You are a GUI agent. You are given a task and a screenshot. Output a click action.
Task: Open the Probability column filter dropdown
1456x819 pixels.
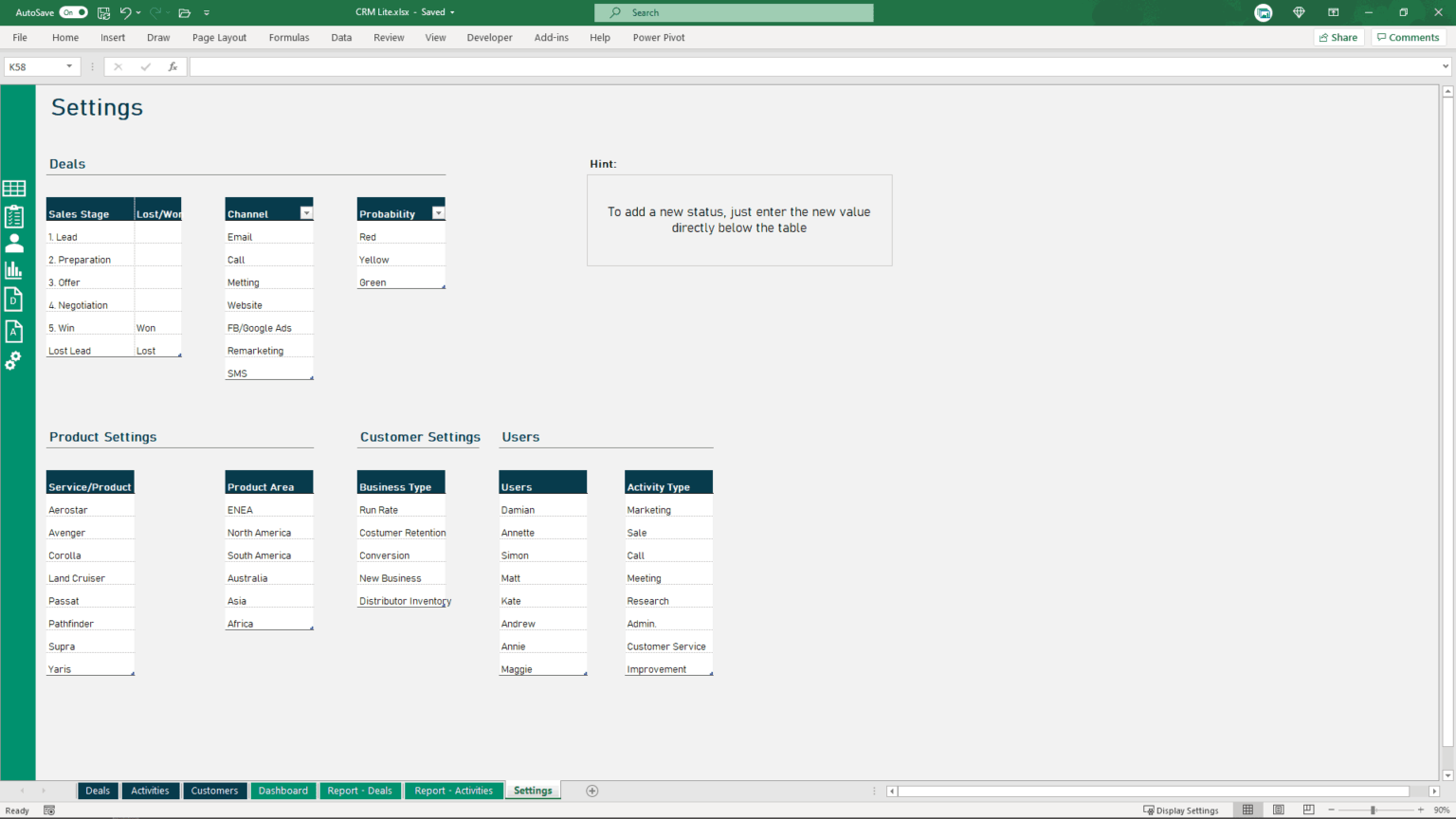pyautogui.click(x=438, y=212)
